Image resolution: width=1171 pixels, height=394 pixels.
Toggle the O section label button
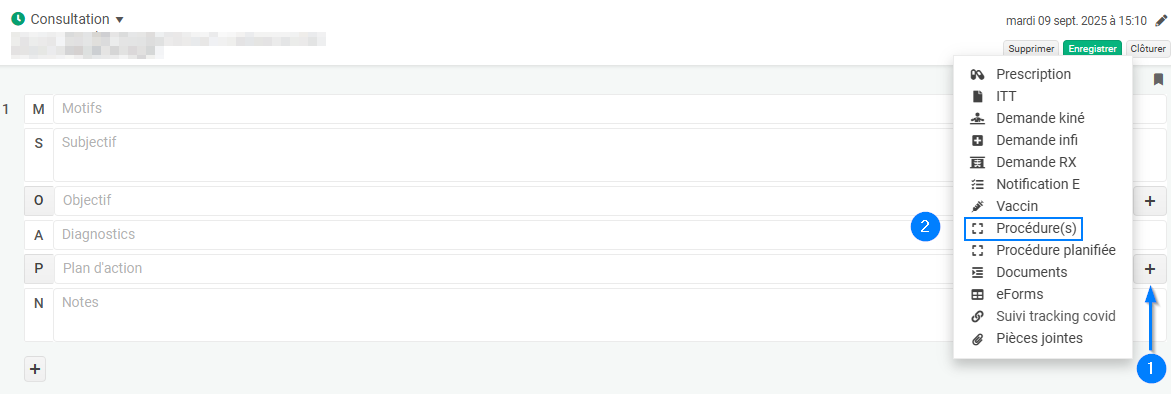[39, 201]
